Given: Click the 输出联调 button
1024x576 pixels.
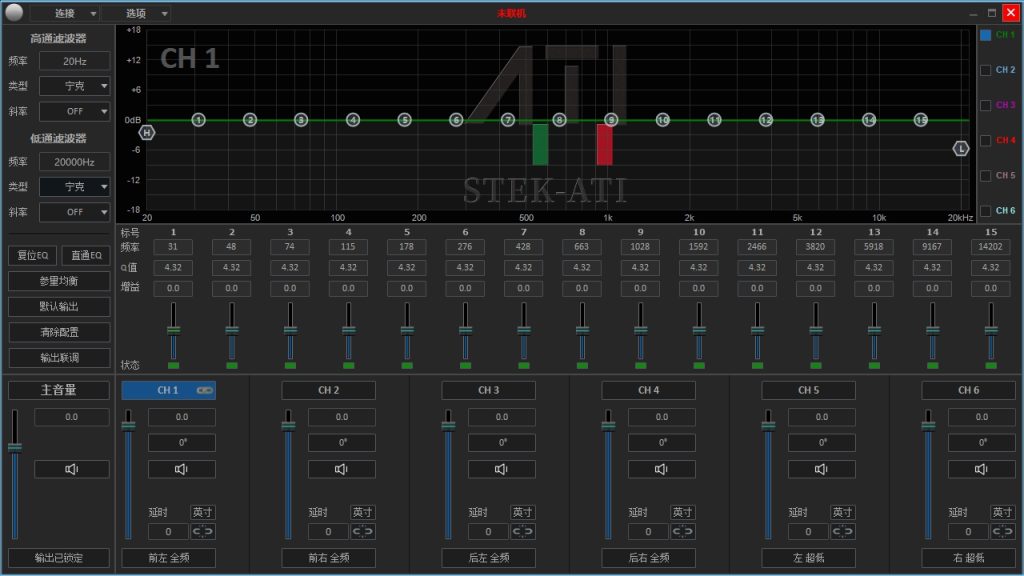Looking at the screenshot, I should [x=59, y=358].
